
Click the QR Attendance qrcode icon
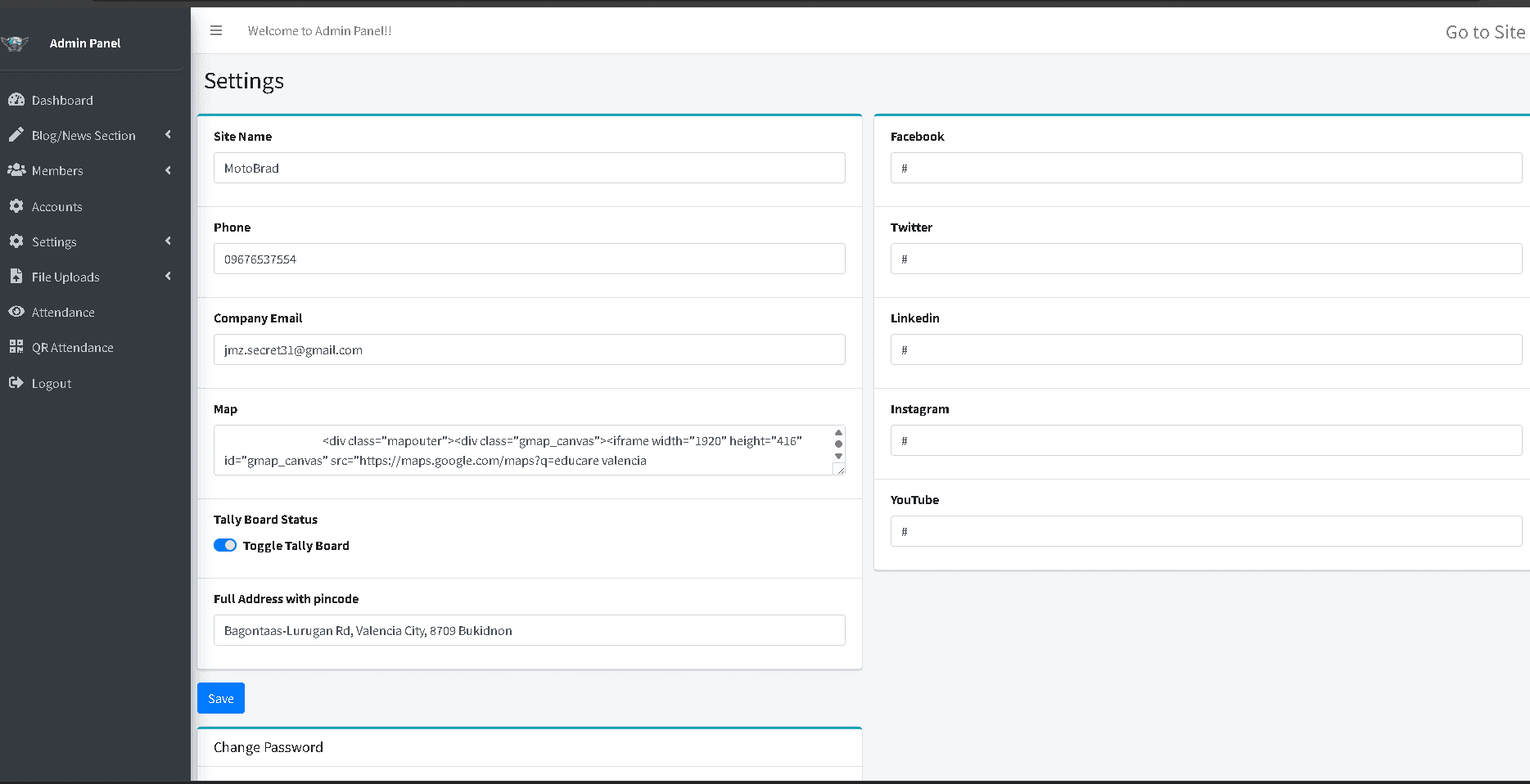pyautogui.click(x=16, y=347)
